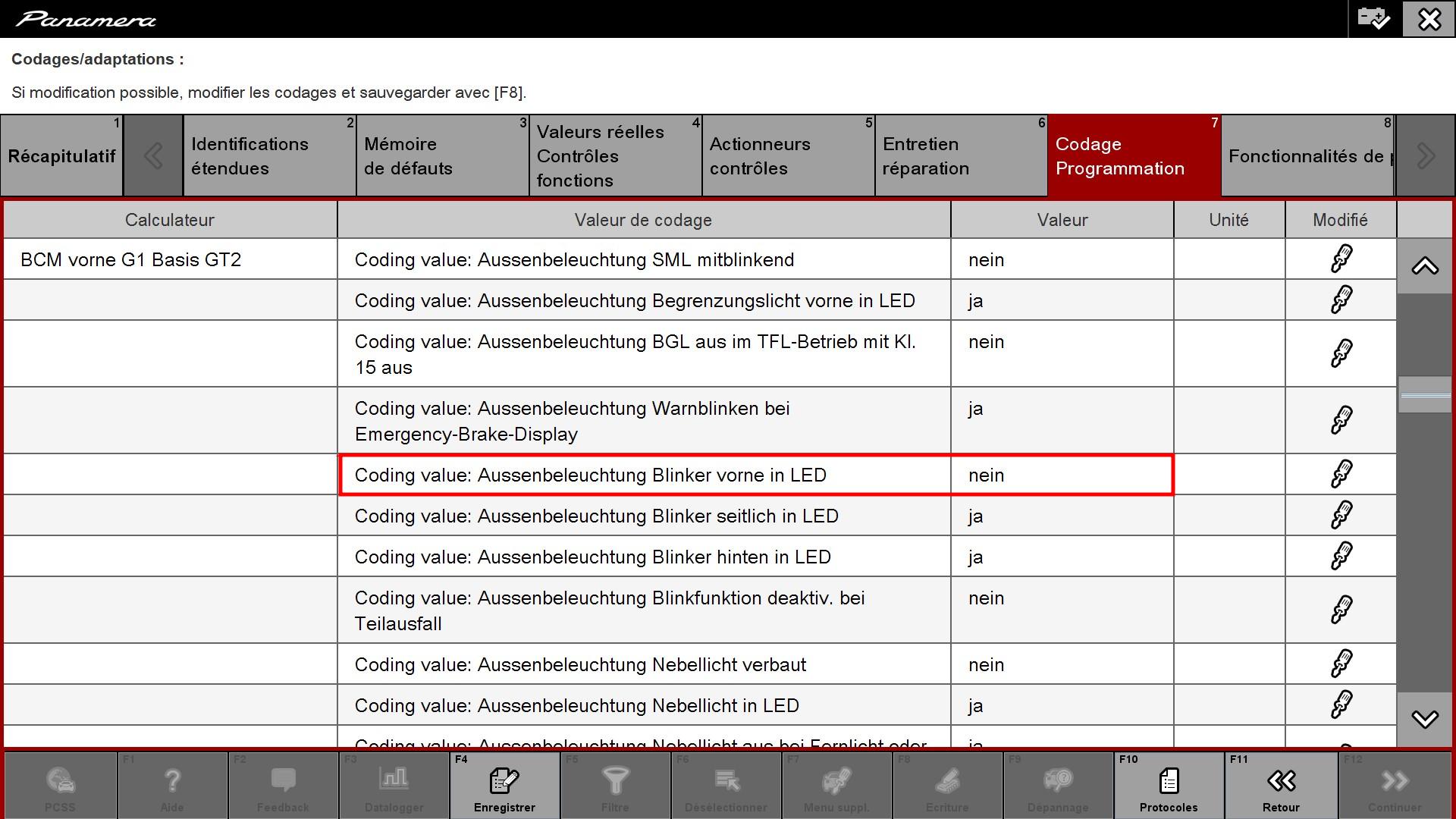Click the ja value of Blinker hinten in LED
Image resolution: width=1456 pixels, height=819 pixels.
pyautogui.click(x=1062, y=557)
